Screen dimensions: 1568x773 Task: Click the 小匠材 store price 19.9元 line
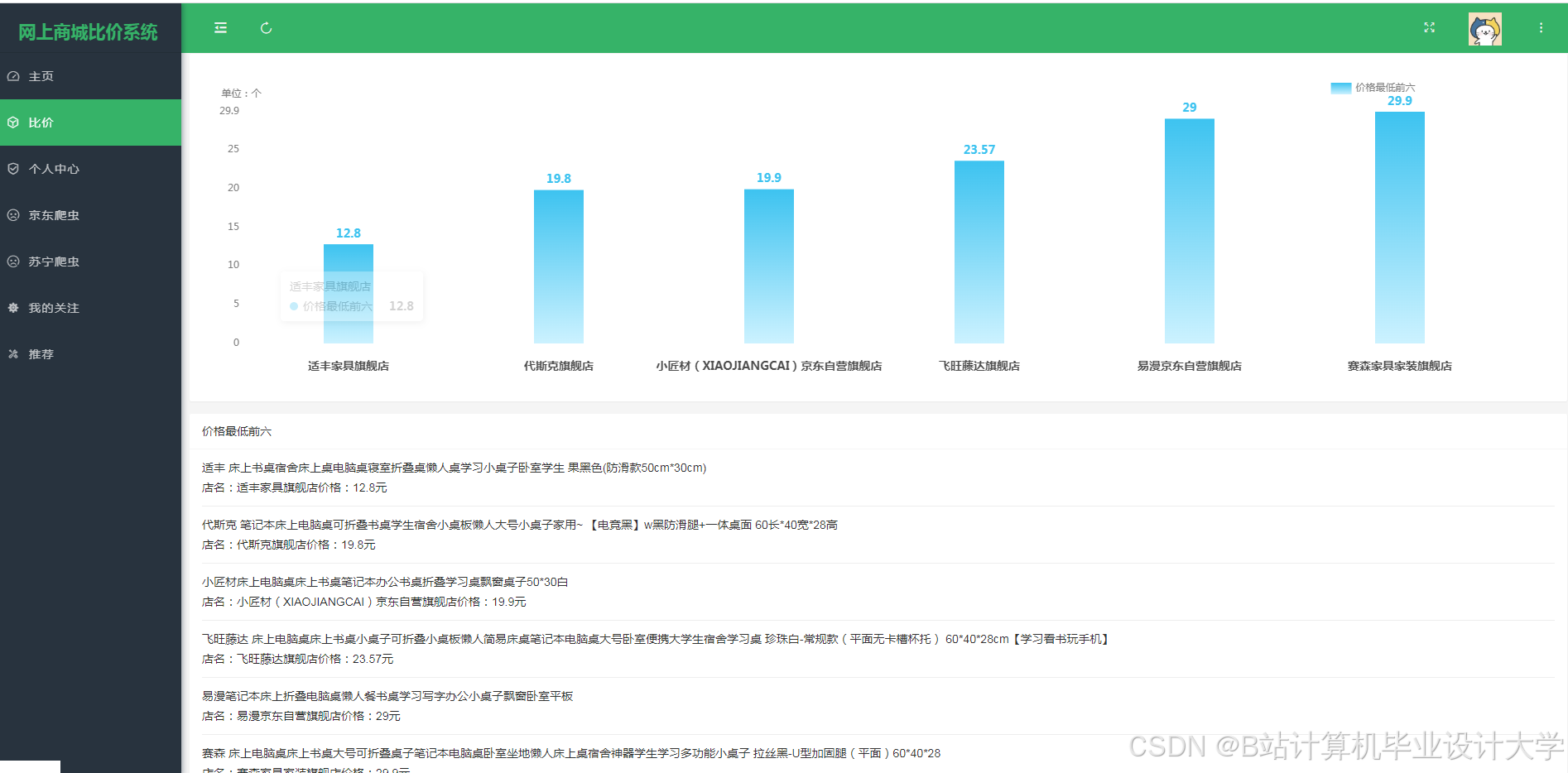pos(363,602)
